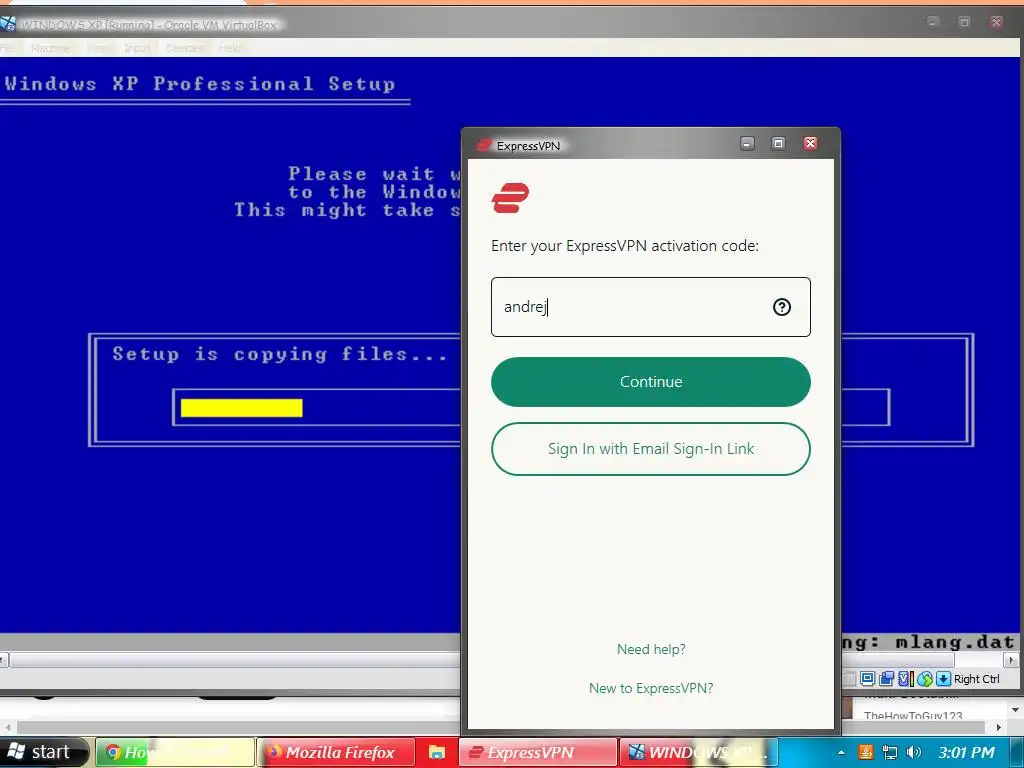Minimize the VirtualBox window
This screenshot has width=1024, height=768.
pos(933,22)
